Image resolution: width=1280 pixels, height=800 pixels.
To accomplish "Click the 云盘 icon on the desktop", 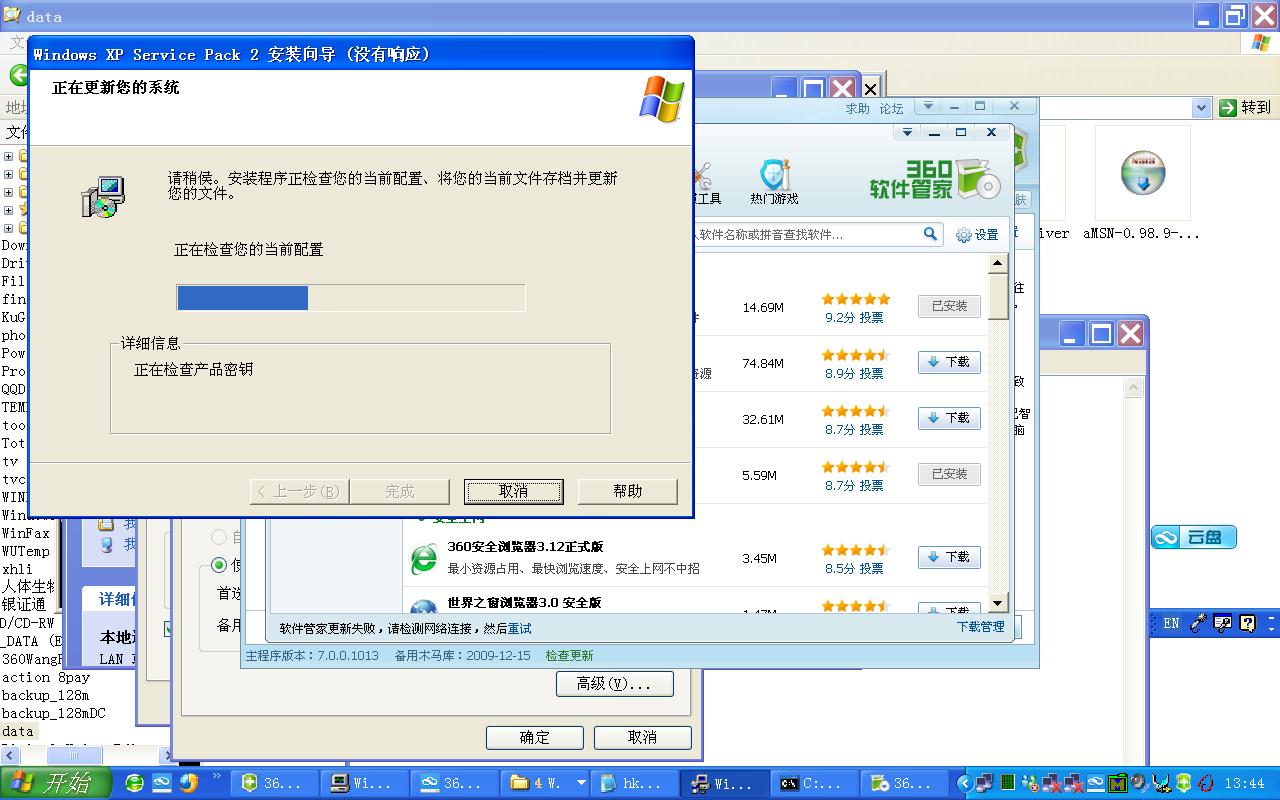I will [x=1193, y=536].
